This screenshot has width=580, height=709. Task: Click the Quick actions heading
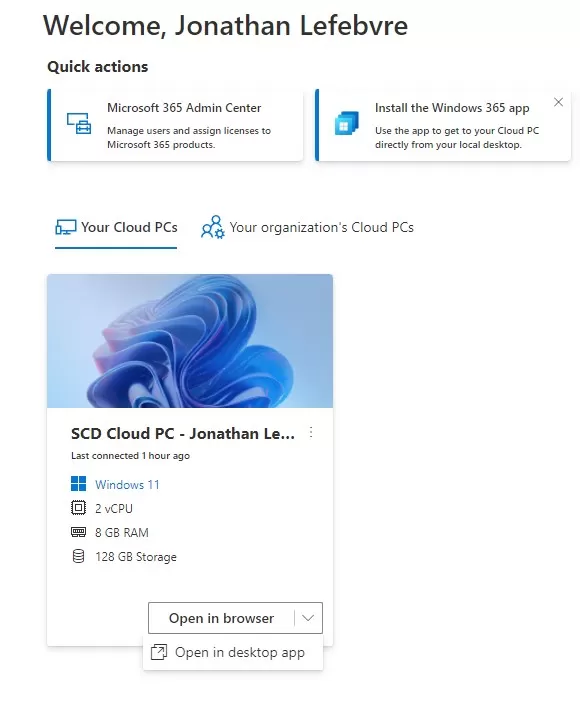point(98,66)
